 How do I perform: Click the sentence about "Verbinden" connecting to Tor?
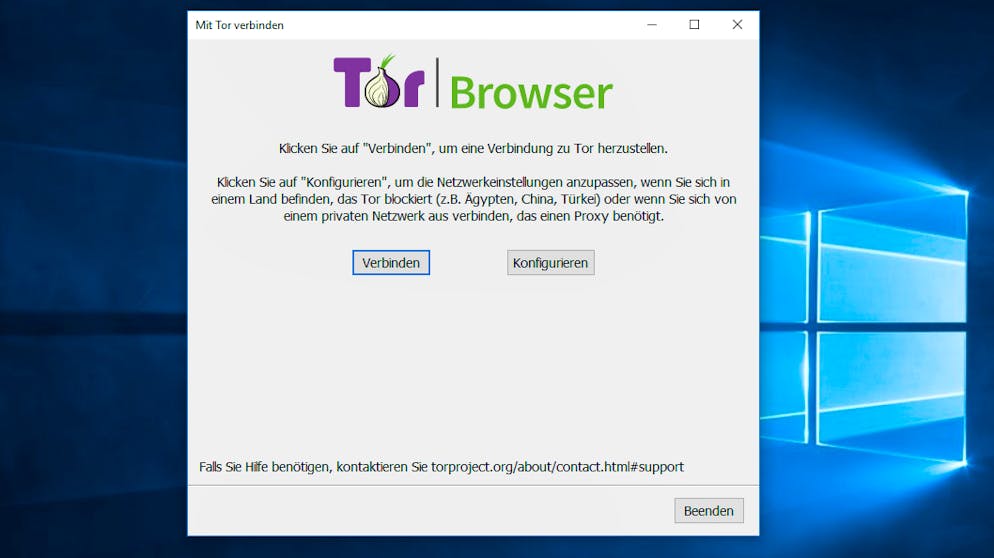(x=474, y=148)
